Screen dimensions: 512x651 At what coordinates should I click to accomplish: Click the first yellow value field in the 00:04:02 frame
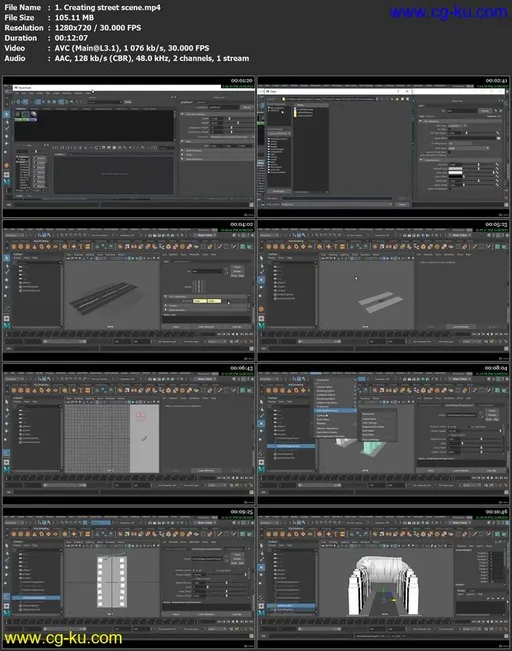click(200, 301)
